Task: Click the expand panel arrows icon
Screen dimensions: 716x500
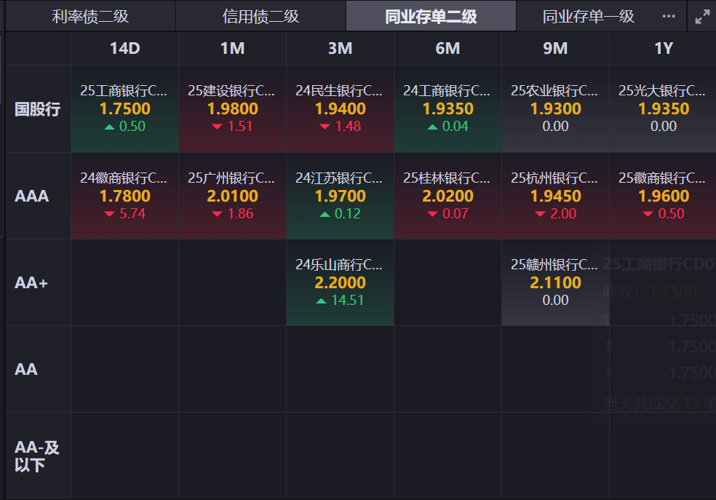Action: 702,16
